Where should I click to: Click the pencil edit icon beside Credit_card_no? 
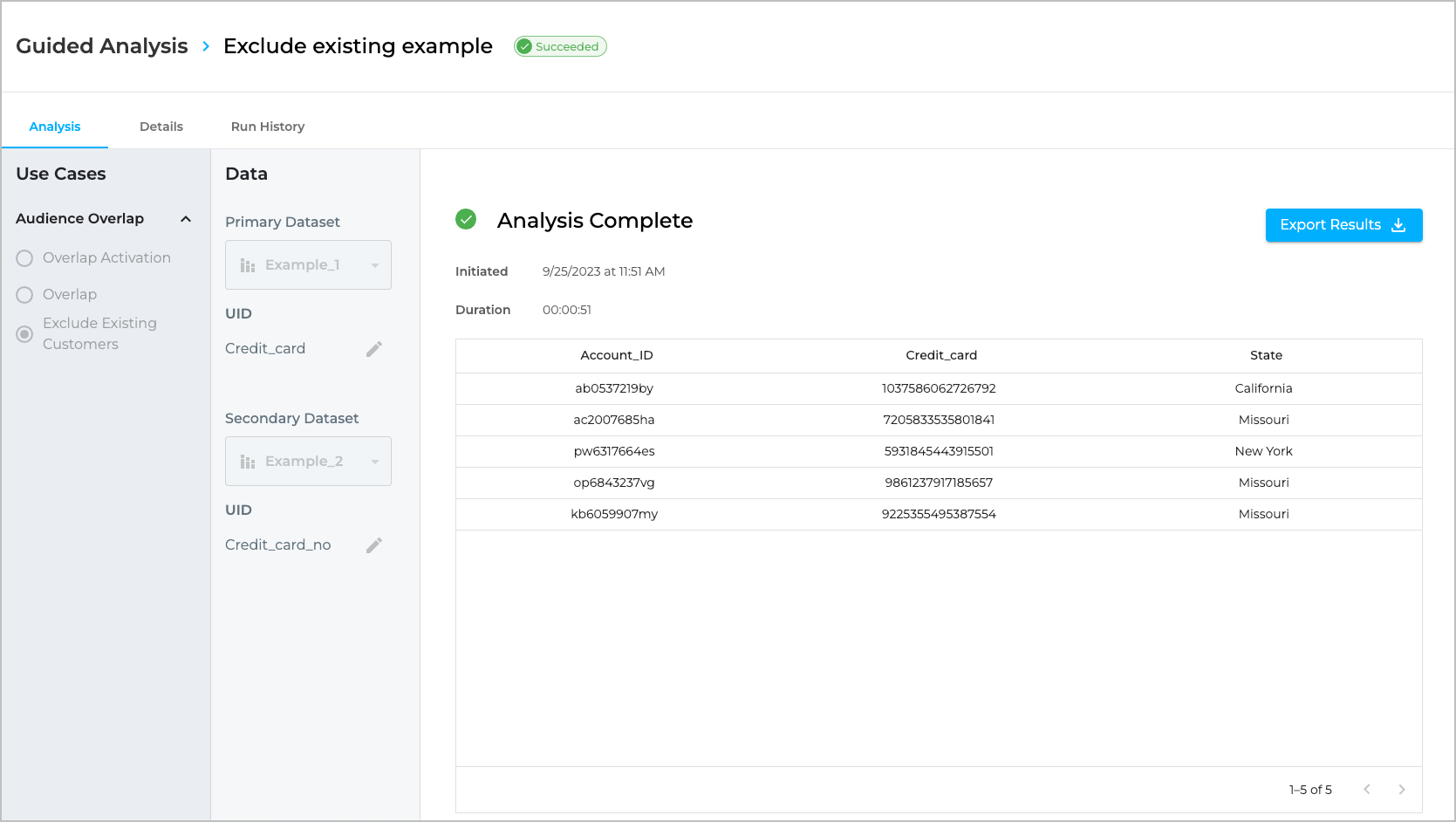pyautogui.click(x=374, y=545)
